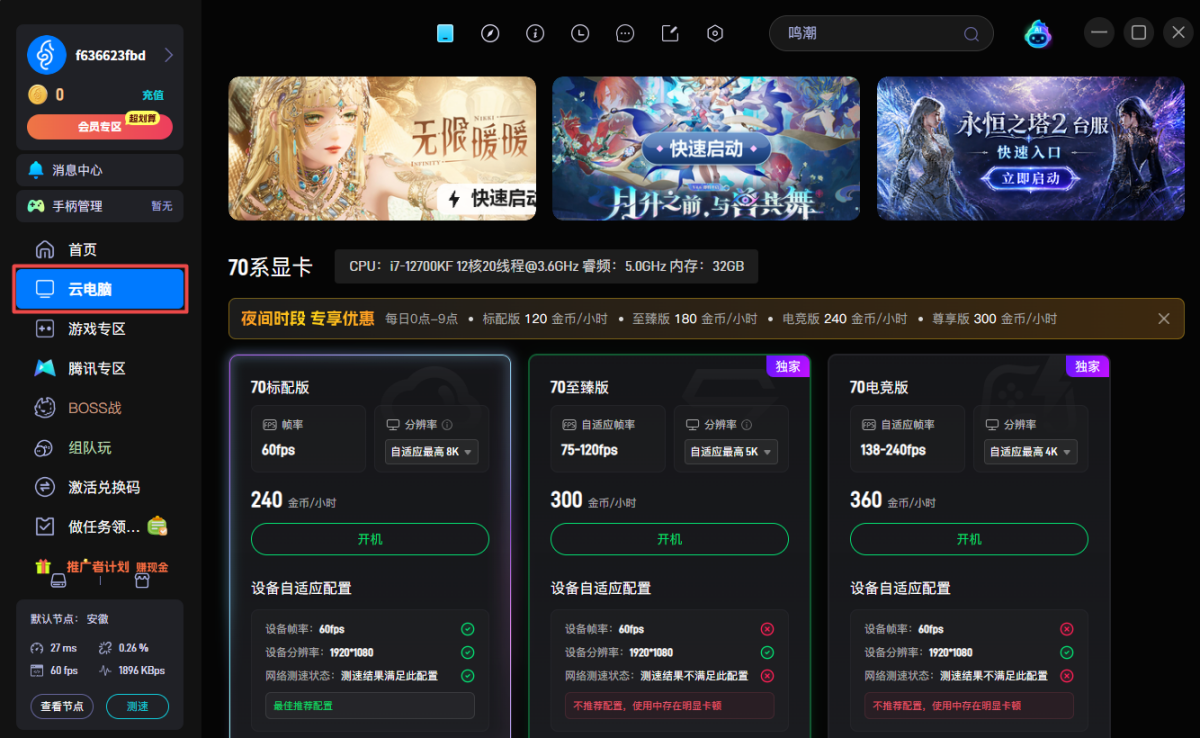
Task: Go to 首页 in sidebar
Action: 100,250
